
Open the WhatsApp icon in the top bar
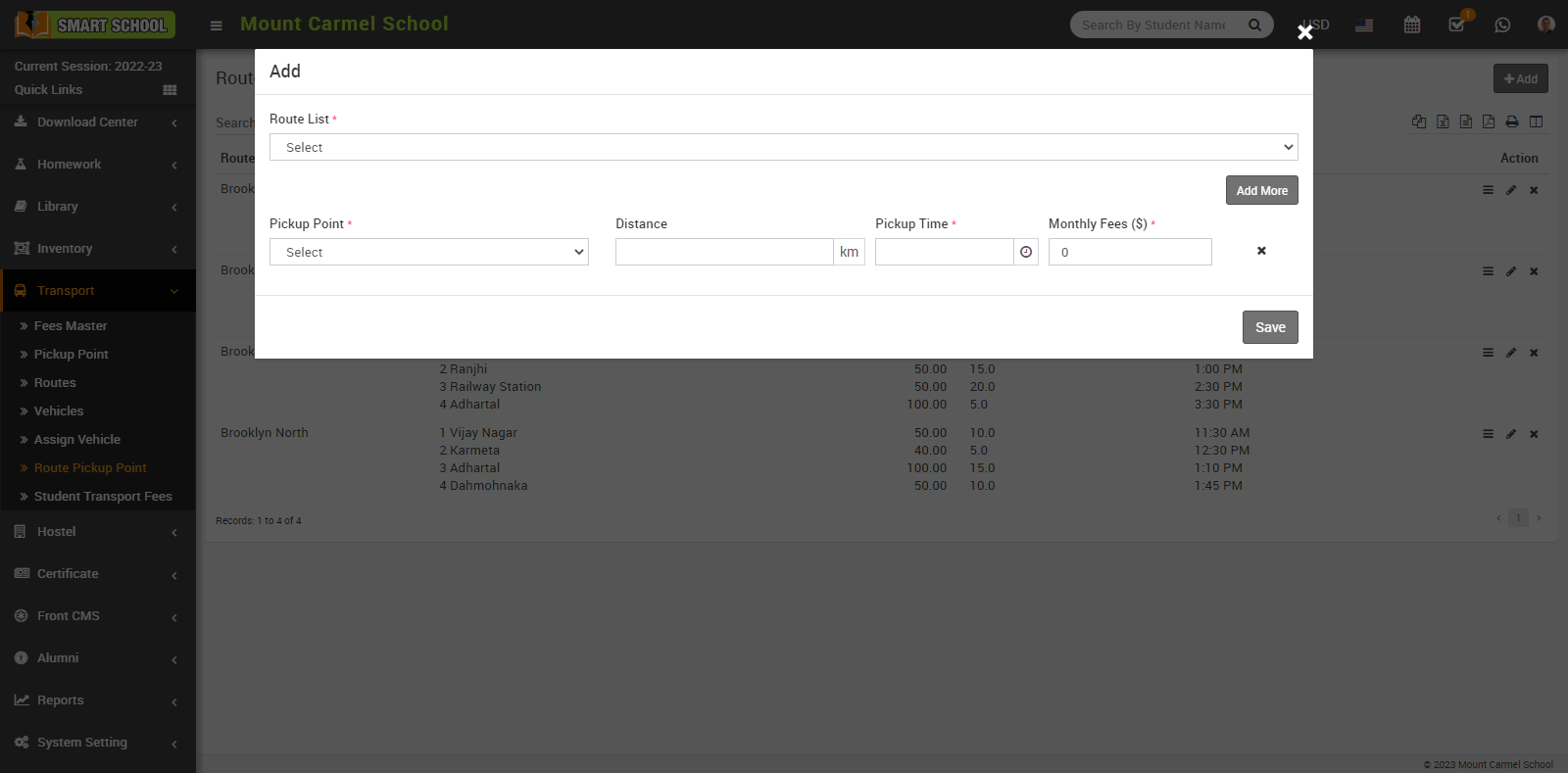[x=1502, y=24]
